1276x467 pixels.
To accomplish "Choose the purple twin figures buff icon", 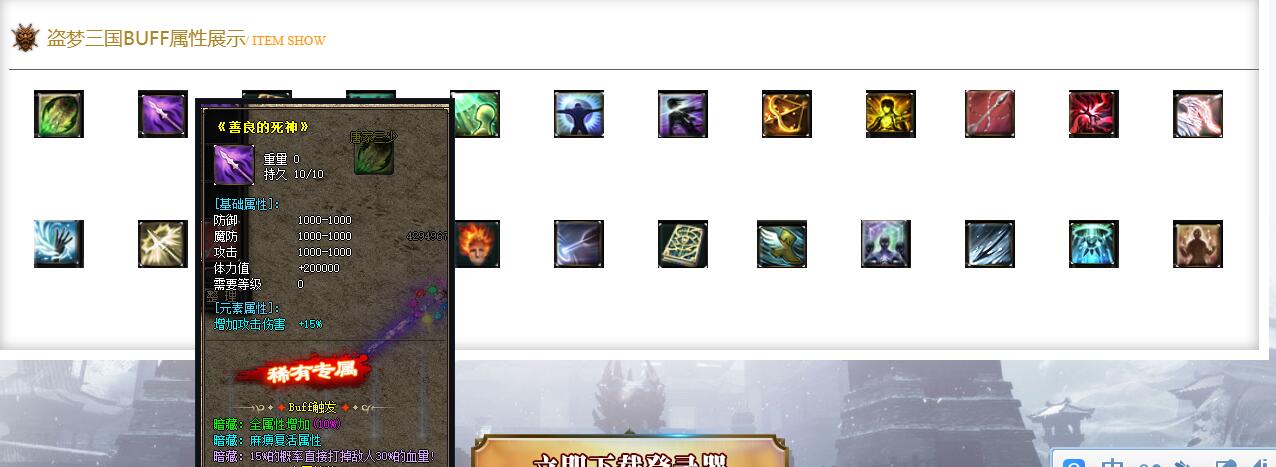I will tap(886, 244).
